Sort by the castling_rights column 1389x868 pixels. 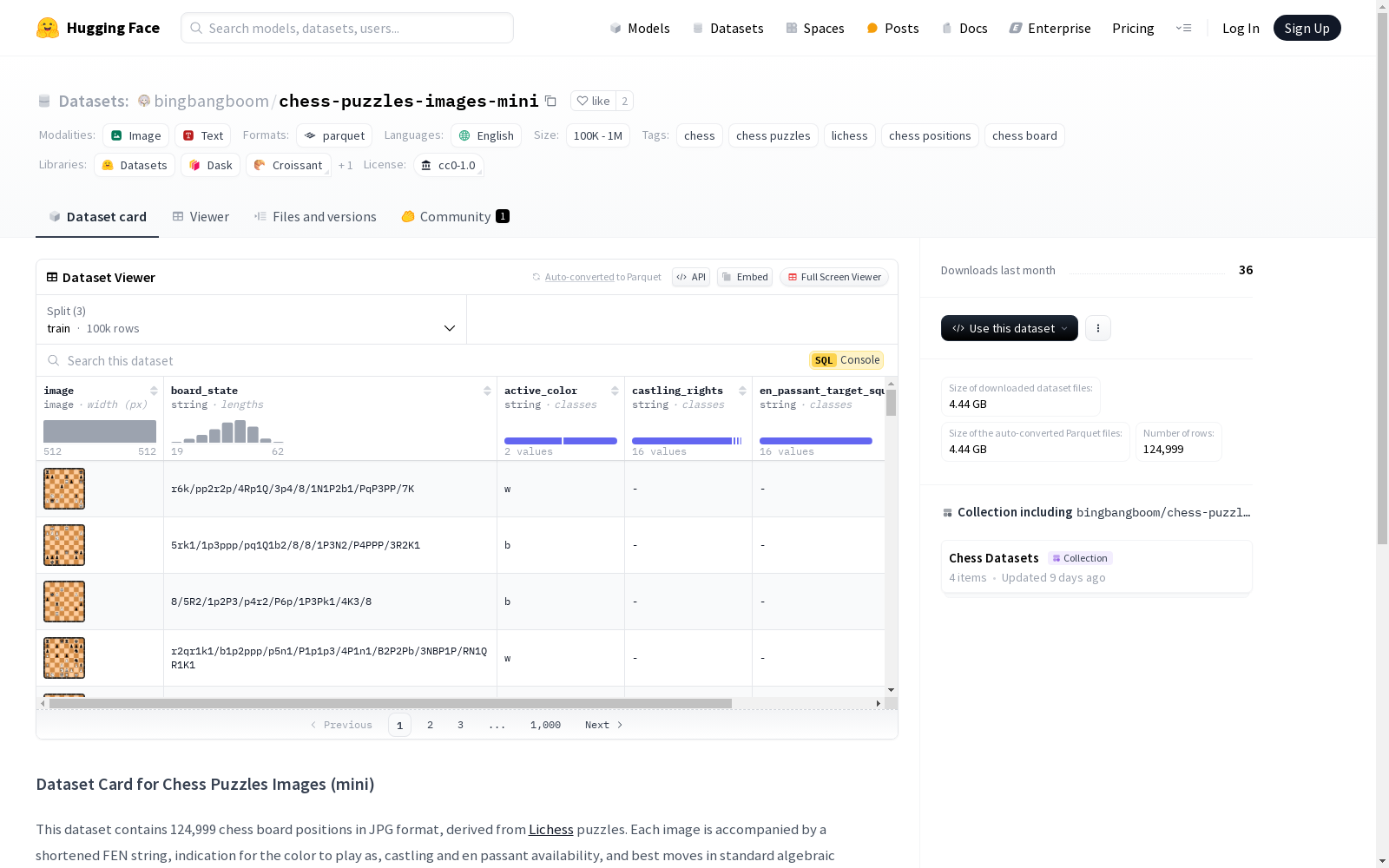[x=742, y=391]
